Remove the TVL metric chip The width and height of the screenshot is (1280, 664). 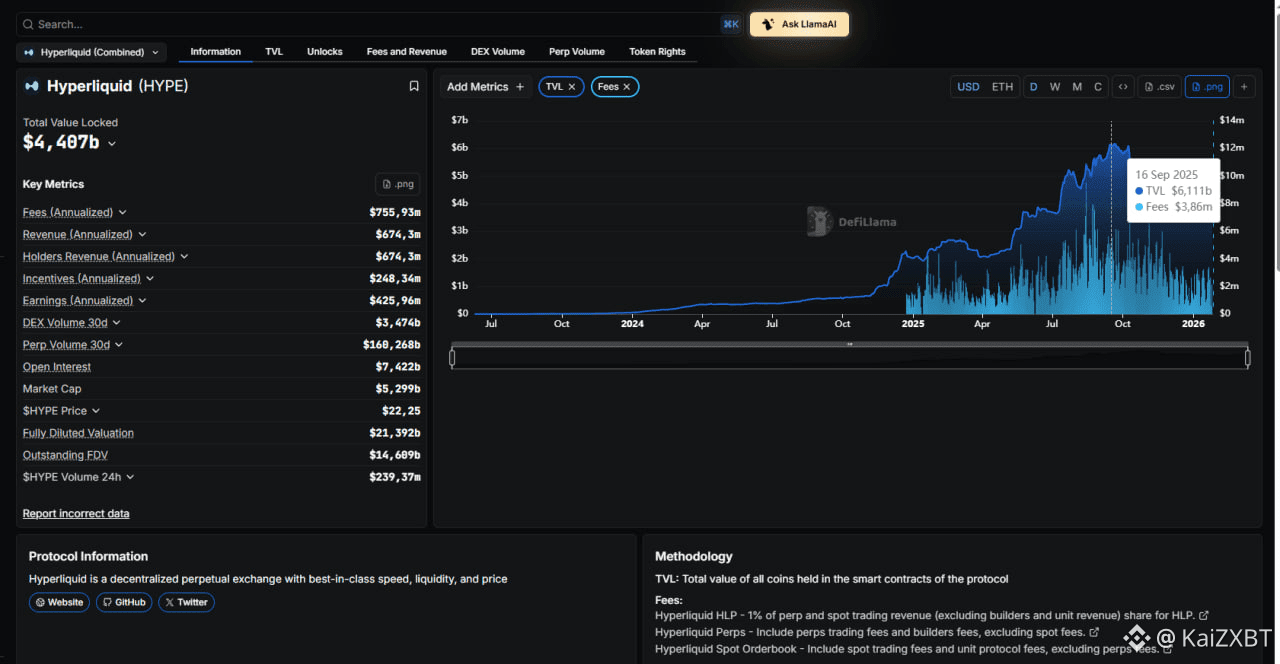click(572, 87)
